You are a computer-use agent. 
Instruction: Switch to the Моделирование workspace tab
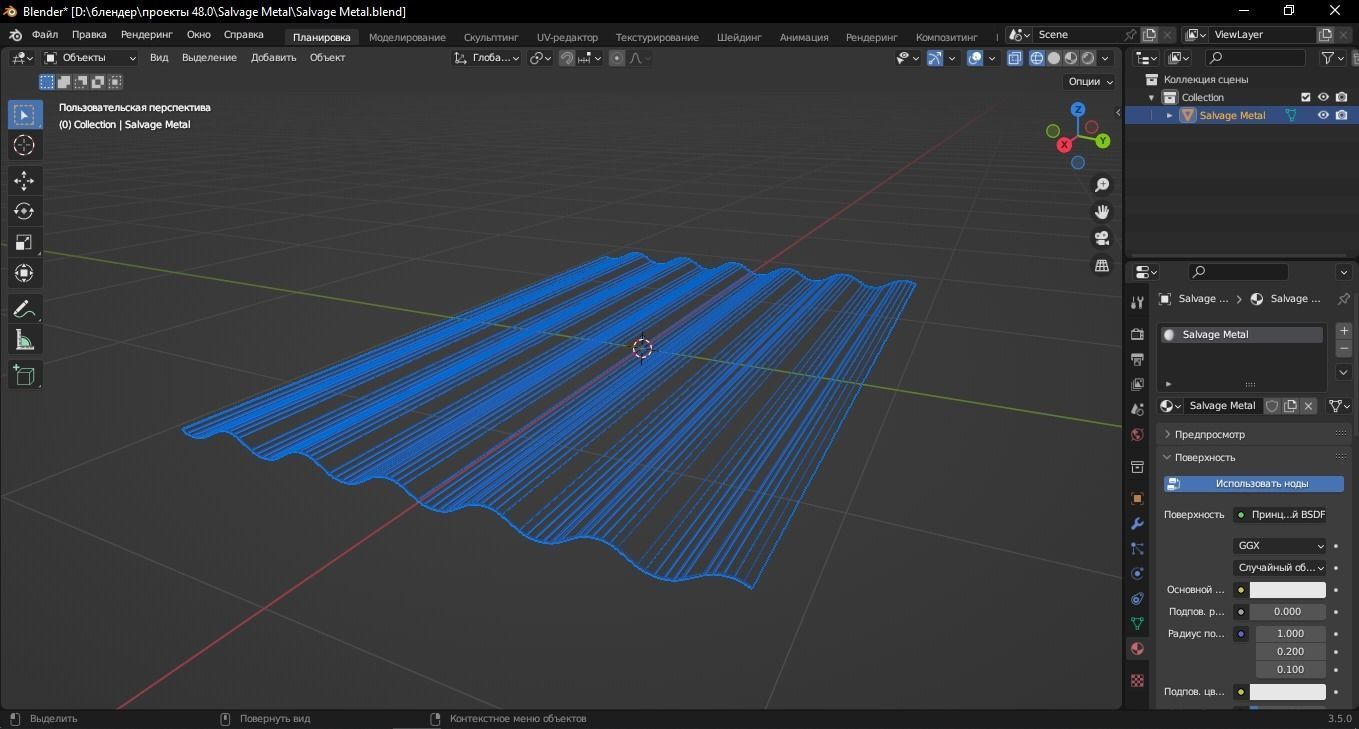click(x=407, y=37)
